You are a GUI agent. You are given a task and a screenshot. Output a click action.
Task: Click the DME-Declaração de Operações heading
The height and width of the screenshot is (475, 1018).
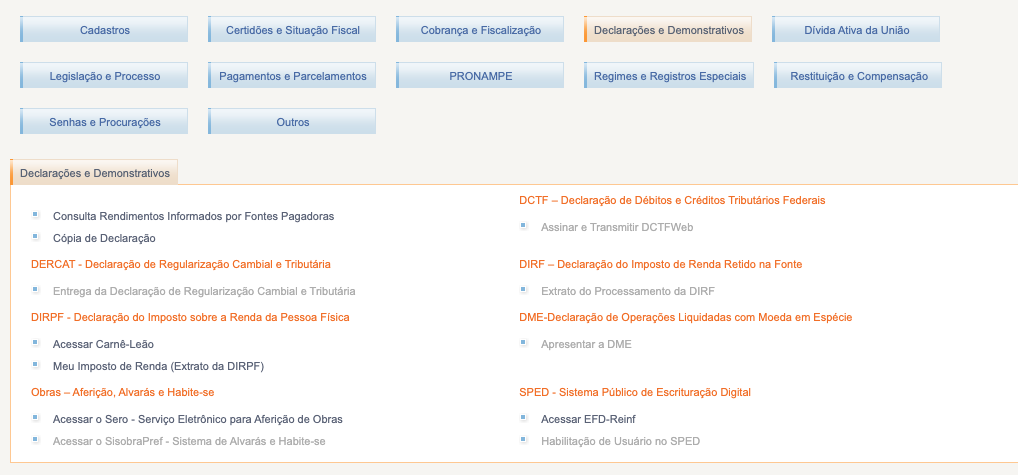pos(686,317)
